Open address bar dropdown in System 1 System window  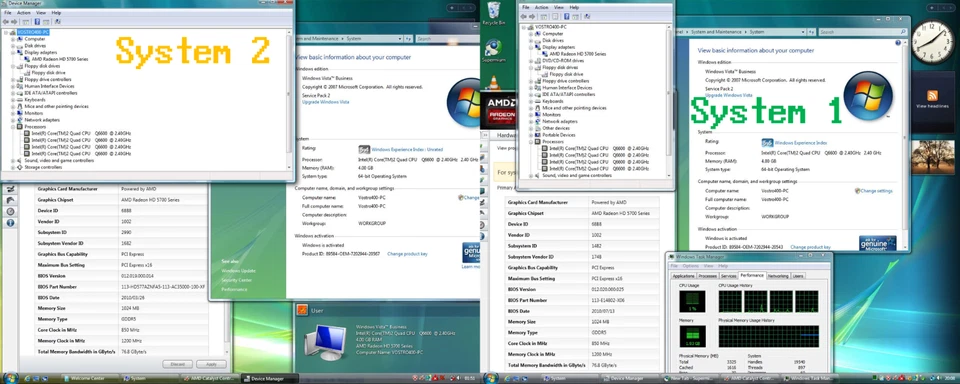804,31
